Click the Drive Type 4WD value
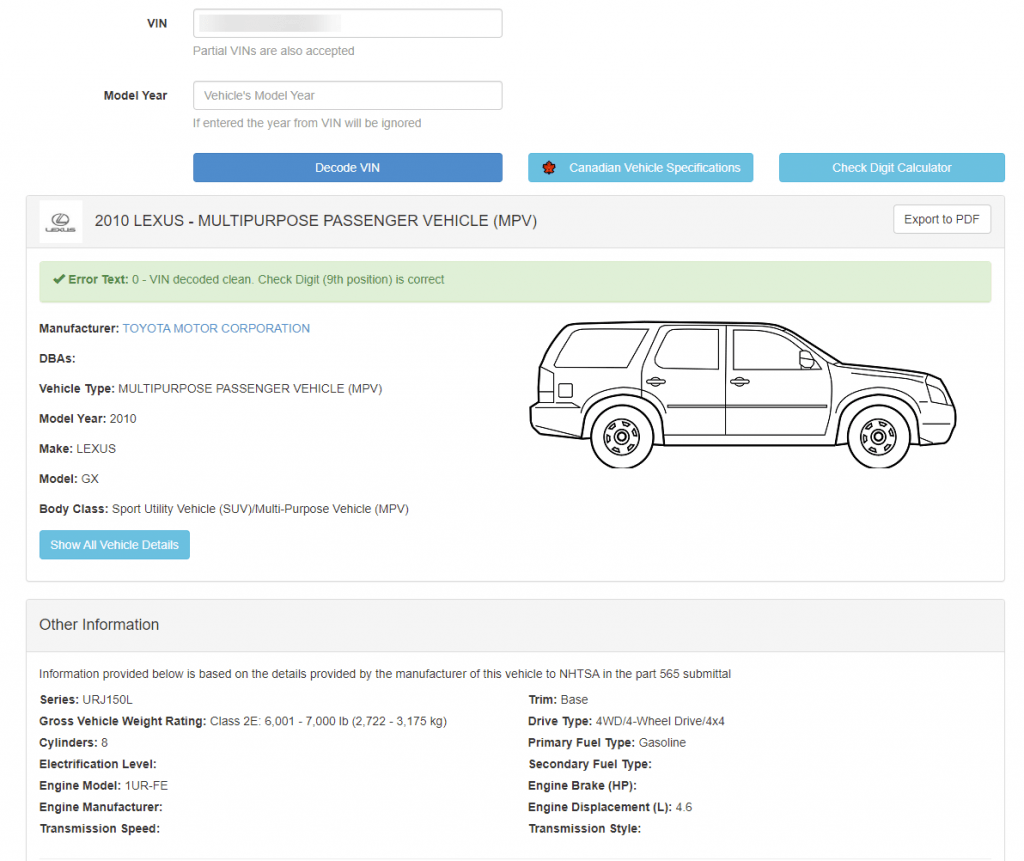The image size is (1024, 861). pos(660,721)
